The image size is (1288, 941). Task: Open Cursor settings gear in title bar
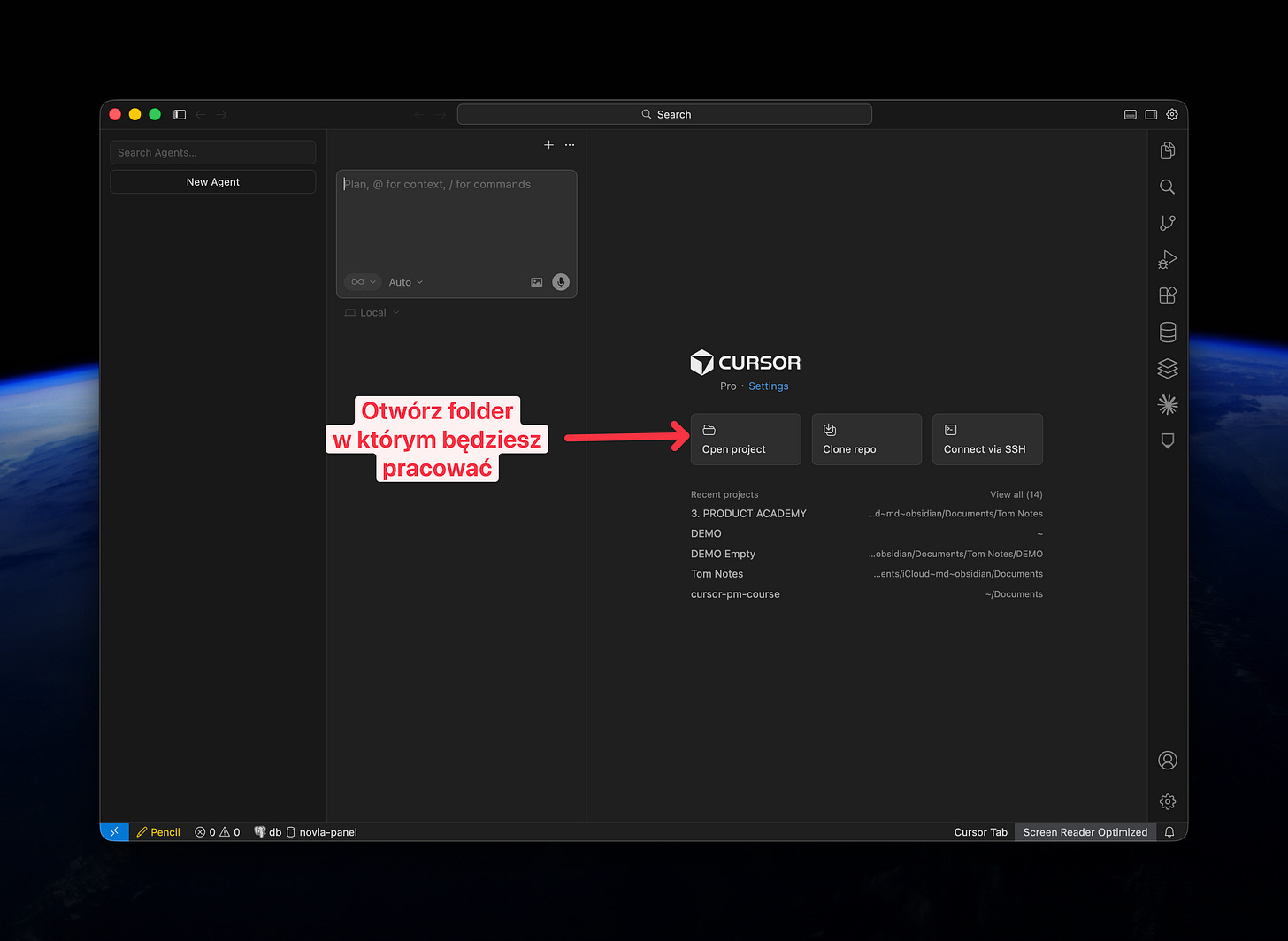[1172, 114]
